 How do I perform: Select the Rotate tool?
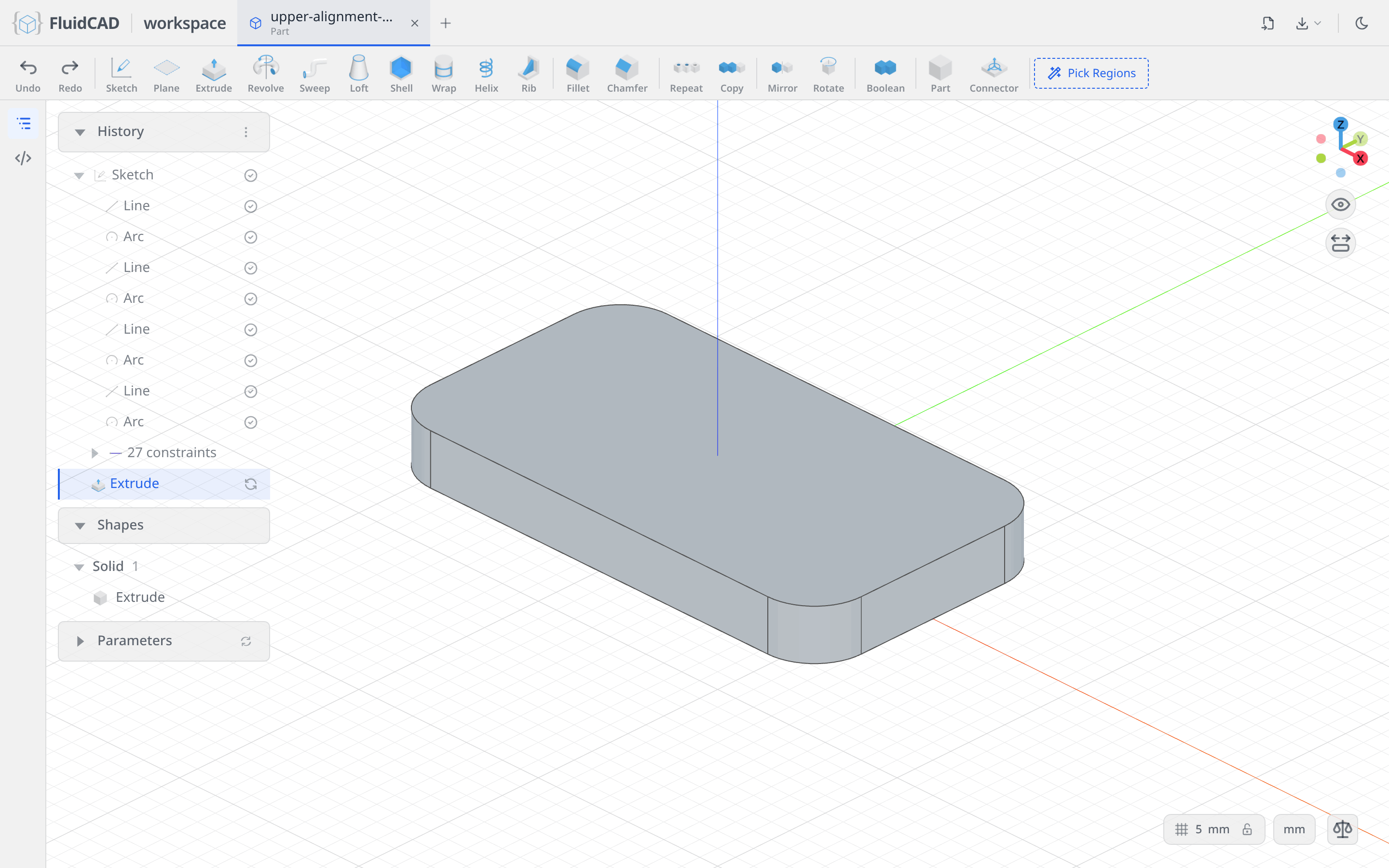(828, 74)
